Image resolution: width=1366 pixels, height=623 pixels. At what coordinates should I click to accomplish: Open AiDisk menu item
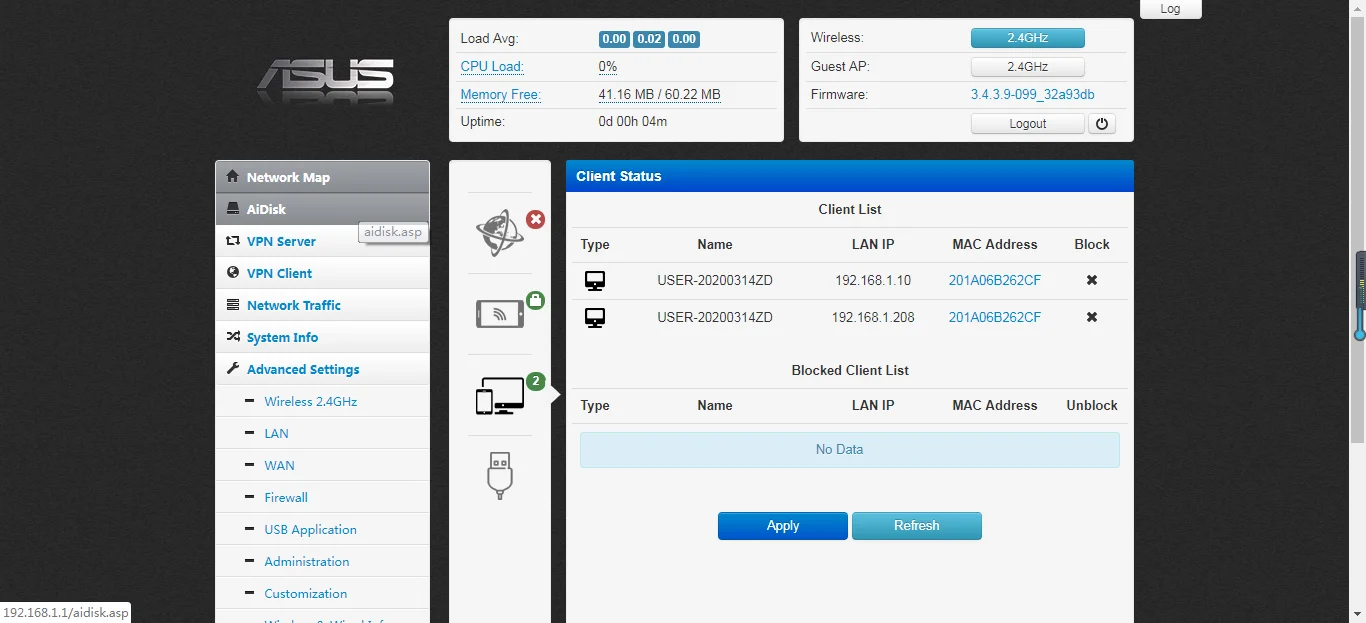point(322,209)
